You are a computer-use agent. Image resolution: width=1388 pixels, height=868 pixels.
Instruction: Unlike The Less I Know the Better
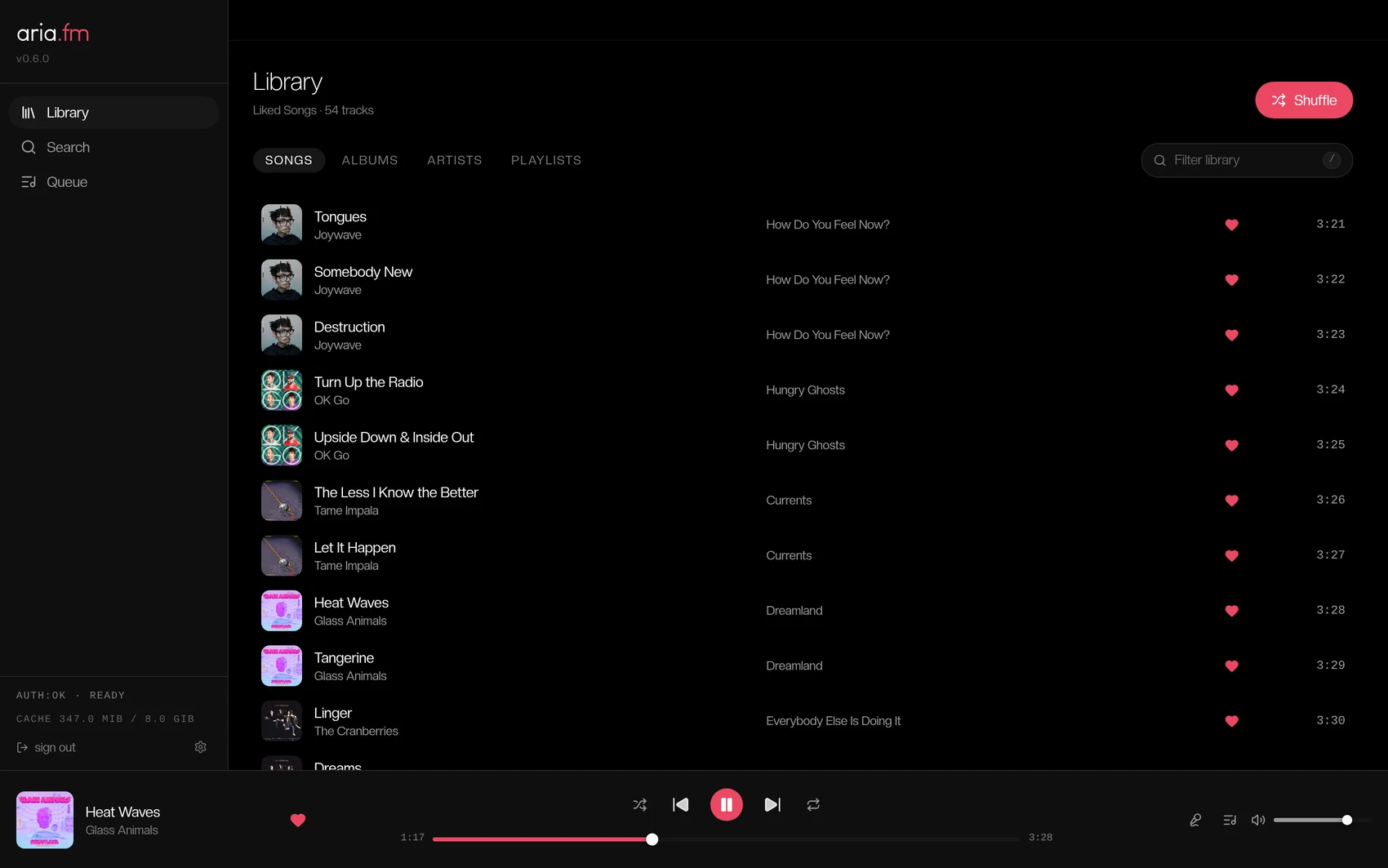(x=1232, y=501)
